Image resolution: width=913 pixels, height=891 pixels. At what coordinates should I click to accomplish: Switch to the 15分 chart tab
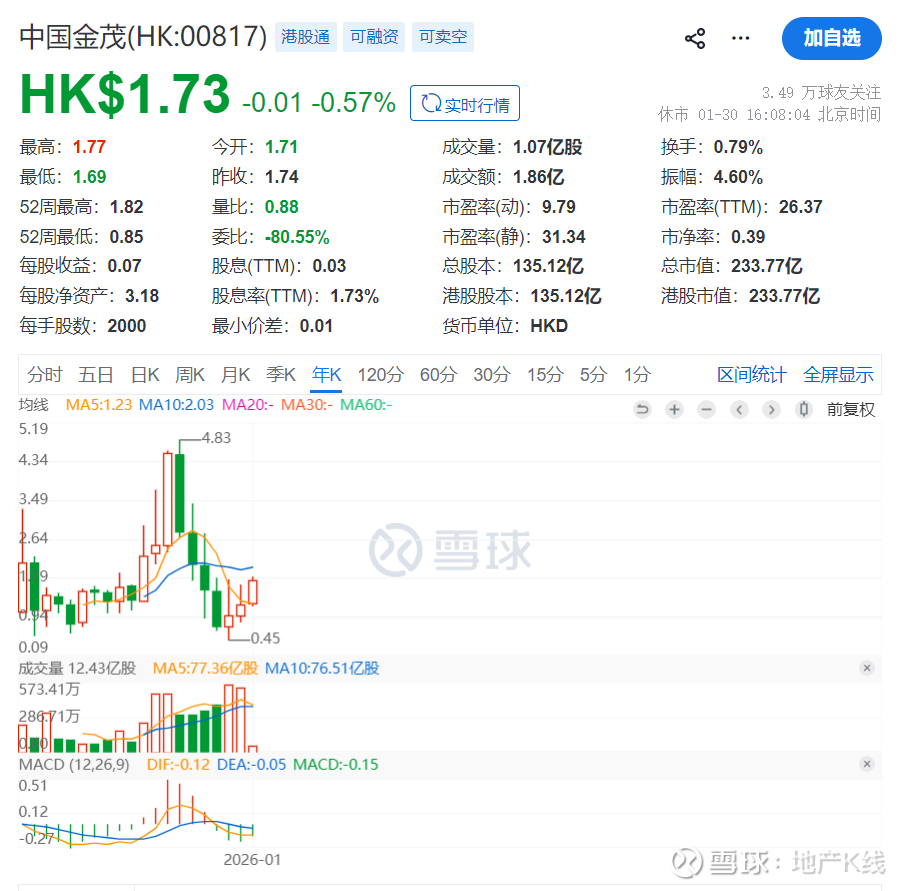coord(545,374)
